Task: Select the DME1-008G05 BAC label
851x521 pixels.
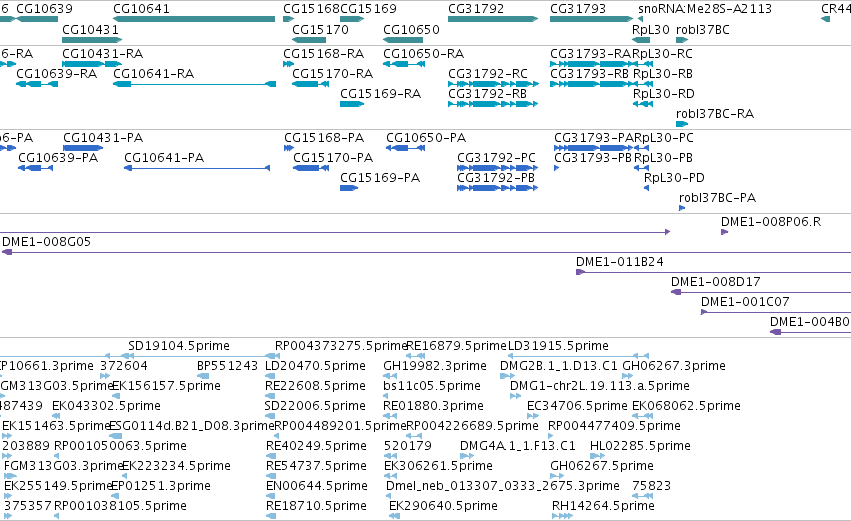Action: pyautogui.click(x=47, y=242)
